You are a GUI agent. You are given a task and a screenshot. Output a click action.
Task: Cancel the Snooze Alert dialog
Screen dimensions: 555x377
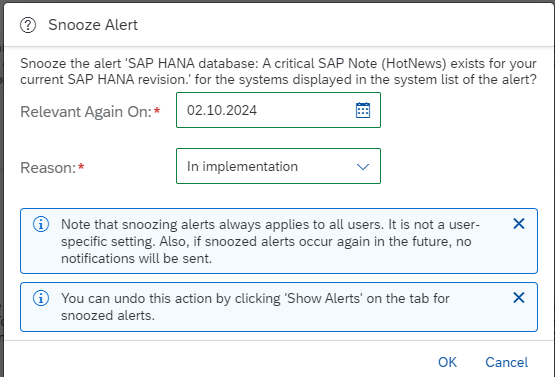tap(507, 362)
